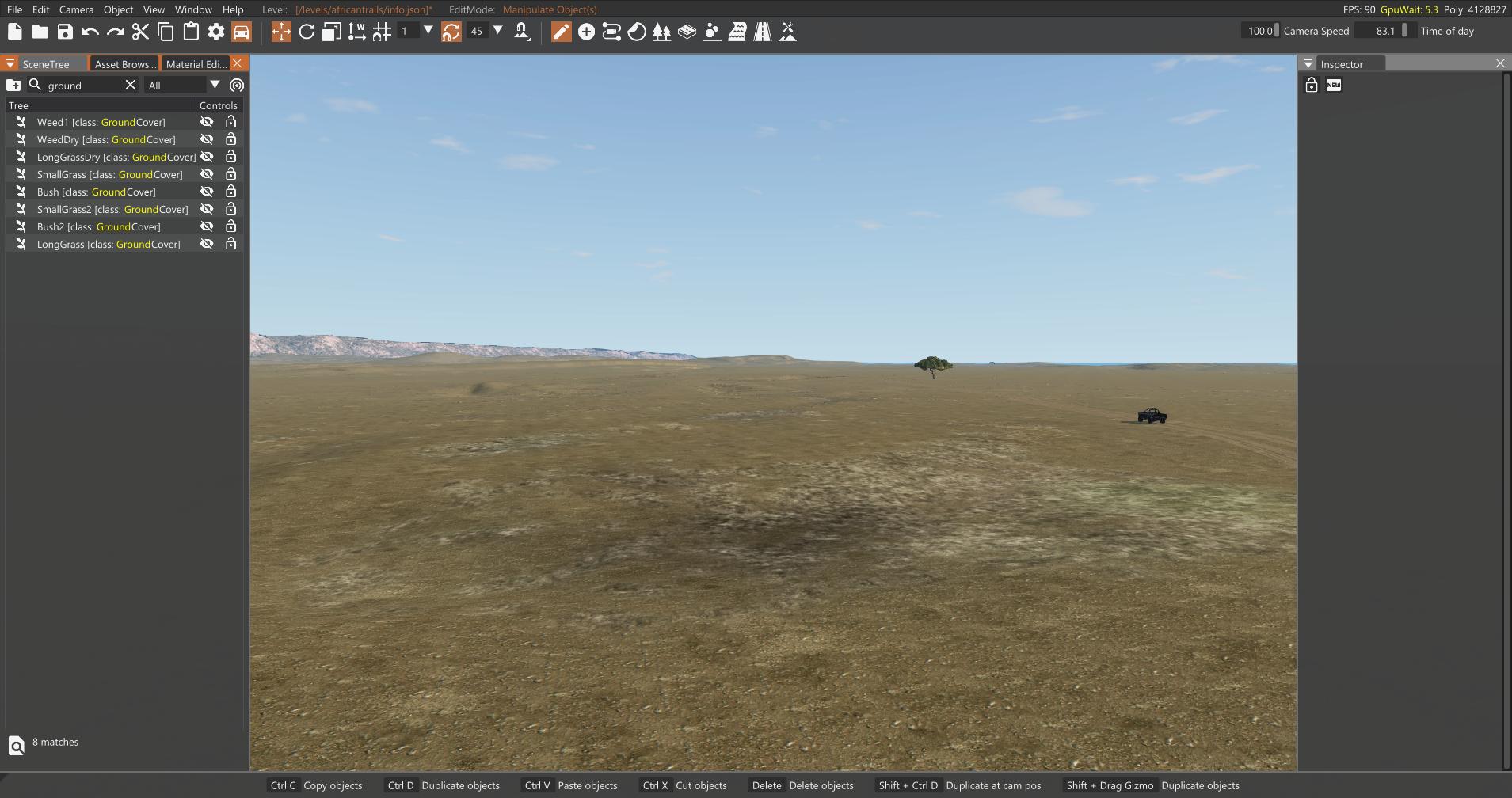Select the rotate gizmo tool
This screenshot has height=798, width=1512.
[307, 32]
